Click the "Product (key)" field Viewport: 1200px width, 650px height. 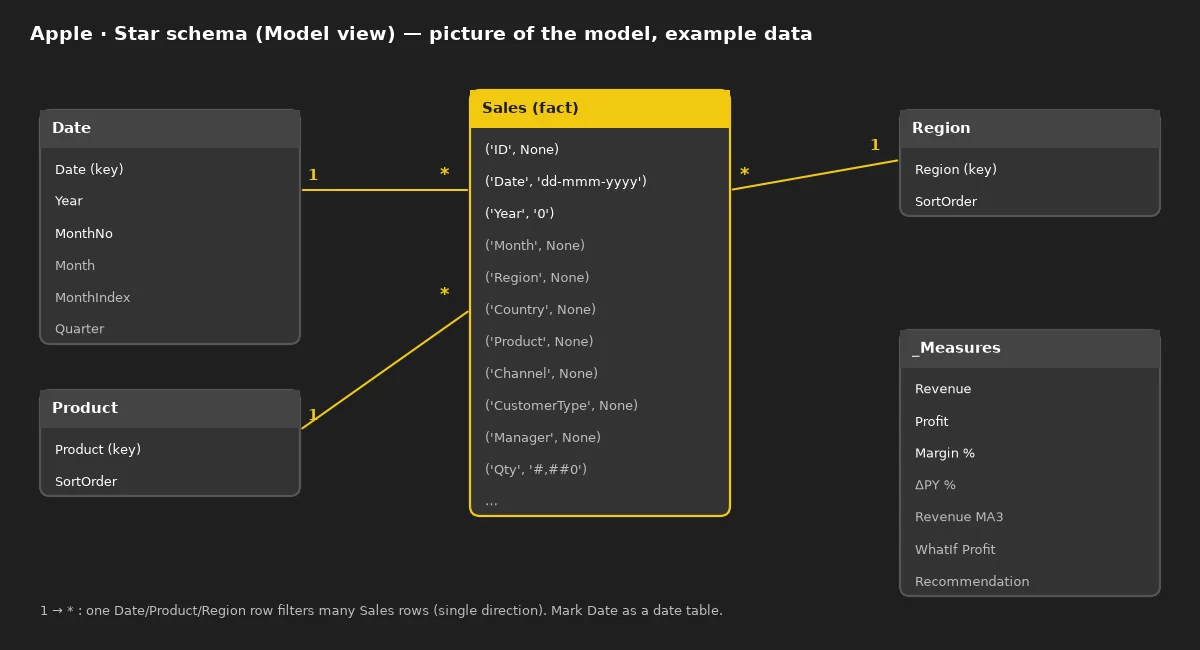click(98, 450)
